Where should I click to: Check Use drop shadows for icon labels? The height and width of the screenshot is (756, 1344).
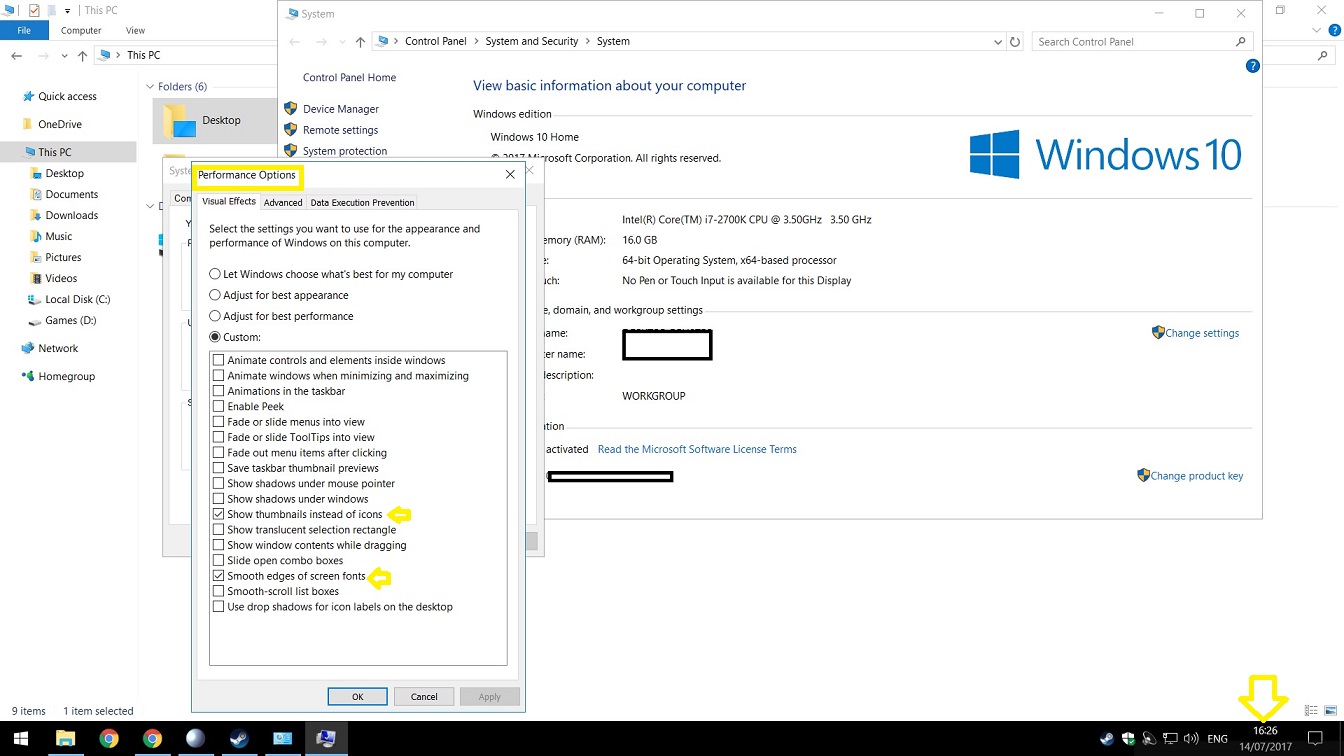[x=218, y=607]
